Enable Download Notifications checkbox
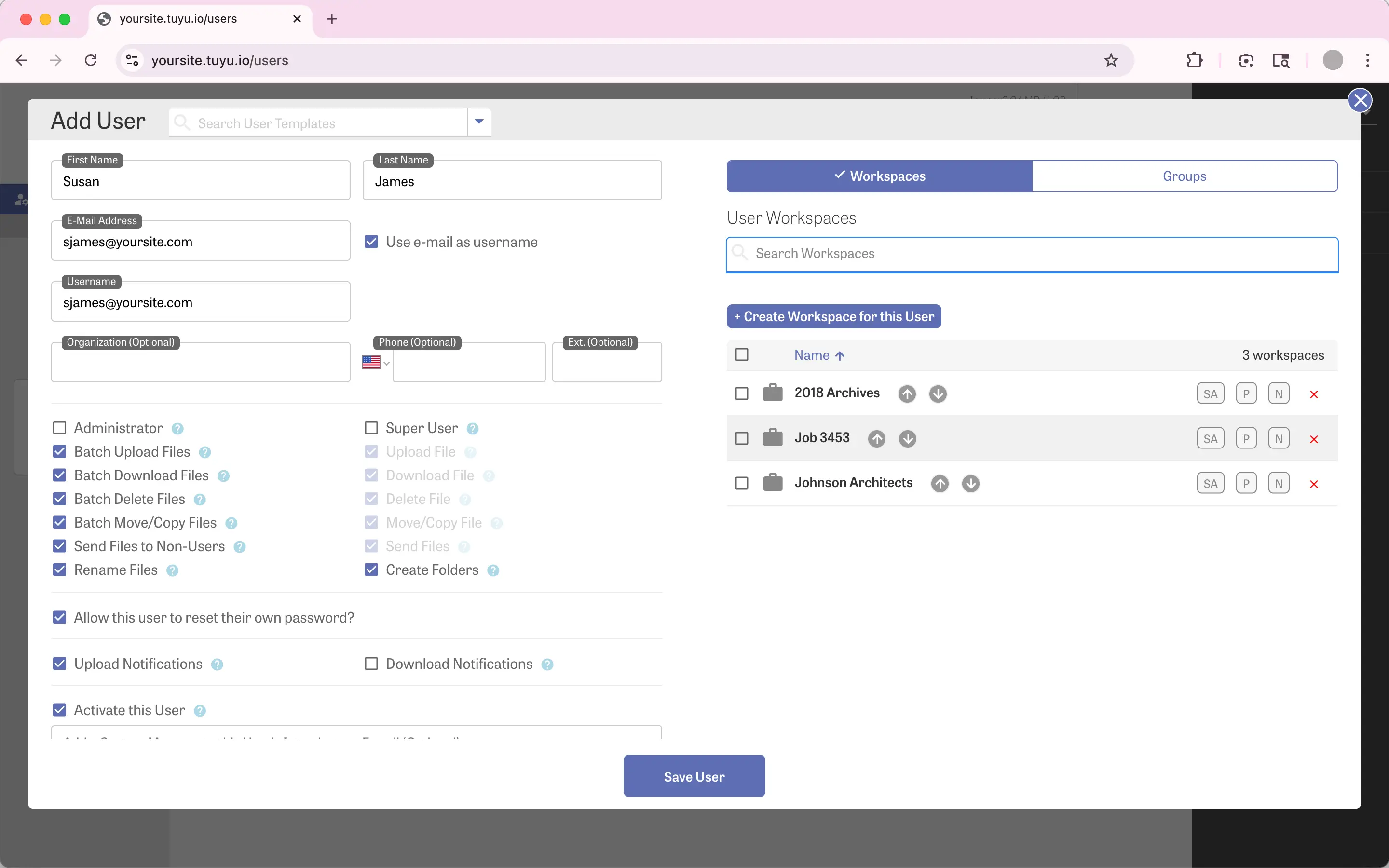 371,664
